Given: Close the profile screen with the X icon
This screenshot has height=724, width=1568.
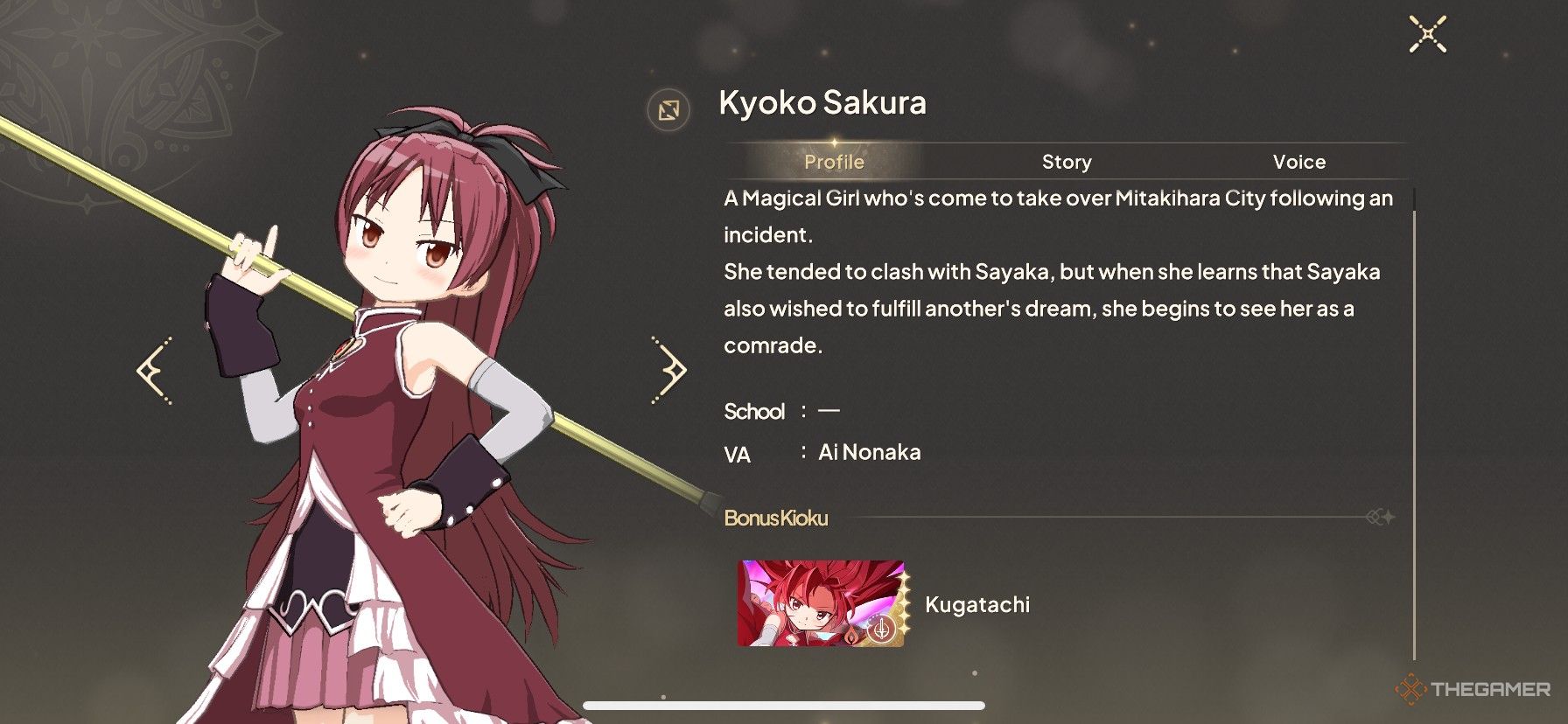Looking at the screenshot, I should click(1427, 34).
